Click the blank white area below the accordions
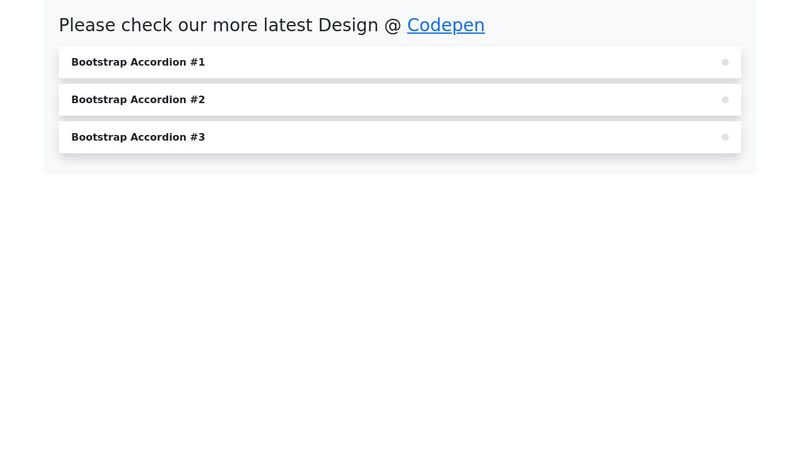Viewport: 800px width, 450px height. pyautogui.click(x=400, y=311)
